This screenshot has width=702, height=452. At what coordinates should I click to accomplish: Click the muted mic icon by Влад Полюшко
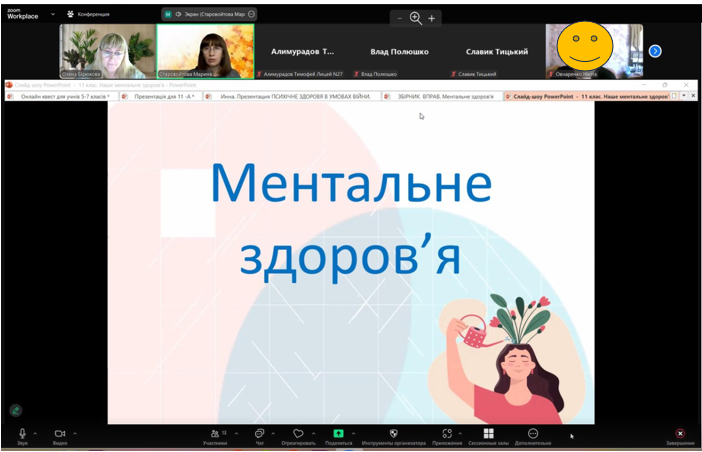point(356,74)
